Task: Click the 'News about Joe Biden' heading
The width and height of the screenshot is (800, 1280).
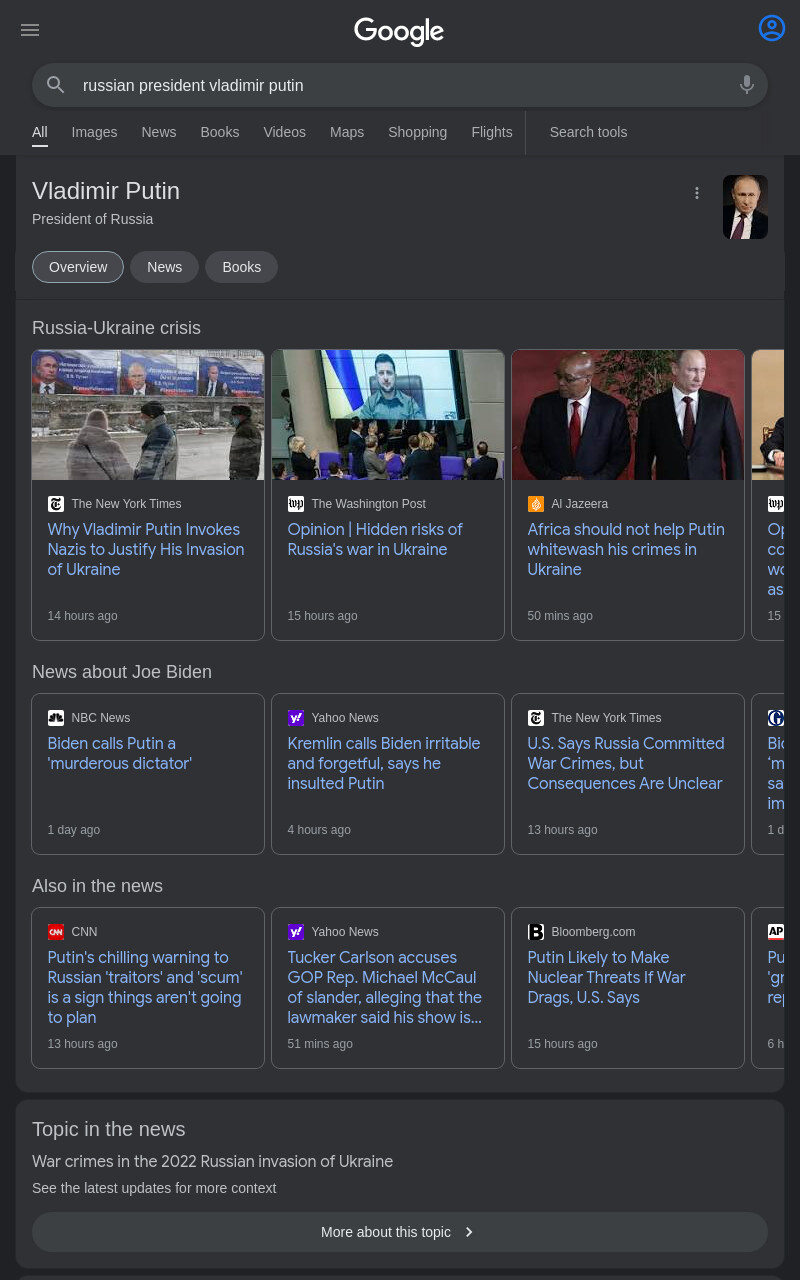Action: (122, 672)
